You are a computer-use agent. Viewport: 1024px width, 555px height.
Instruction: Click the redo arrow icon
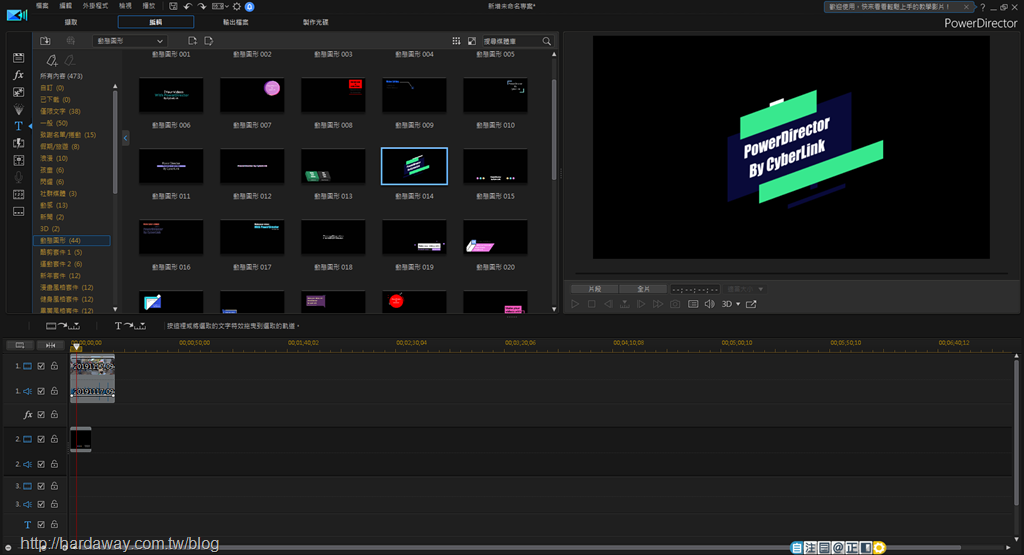click(202, 6)
